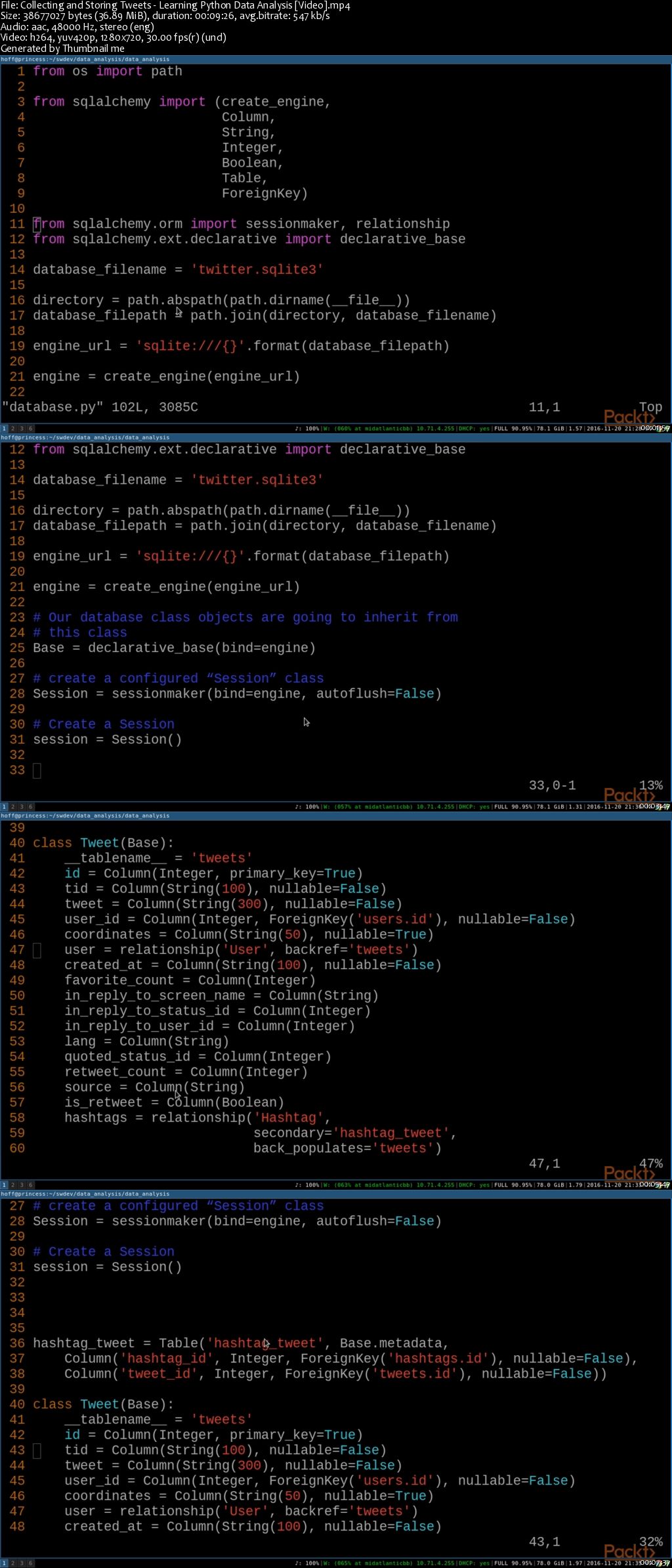Click 'String,' on line 5
This screenshot has height=1568, width=672.
pyautogui.click(x=249, y=132)
